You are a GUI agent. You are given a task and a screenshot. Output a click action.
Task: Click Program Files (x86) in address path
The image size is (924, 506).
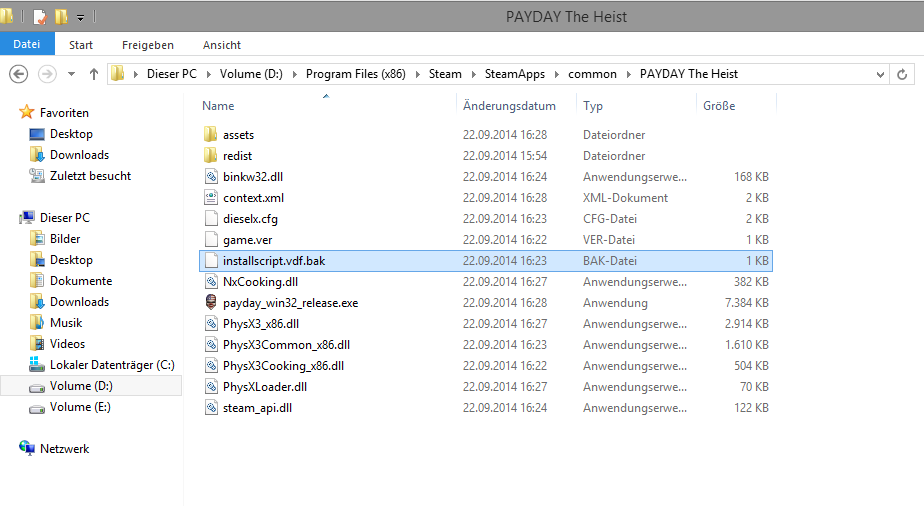[355, 74]
